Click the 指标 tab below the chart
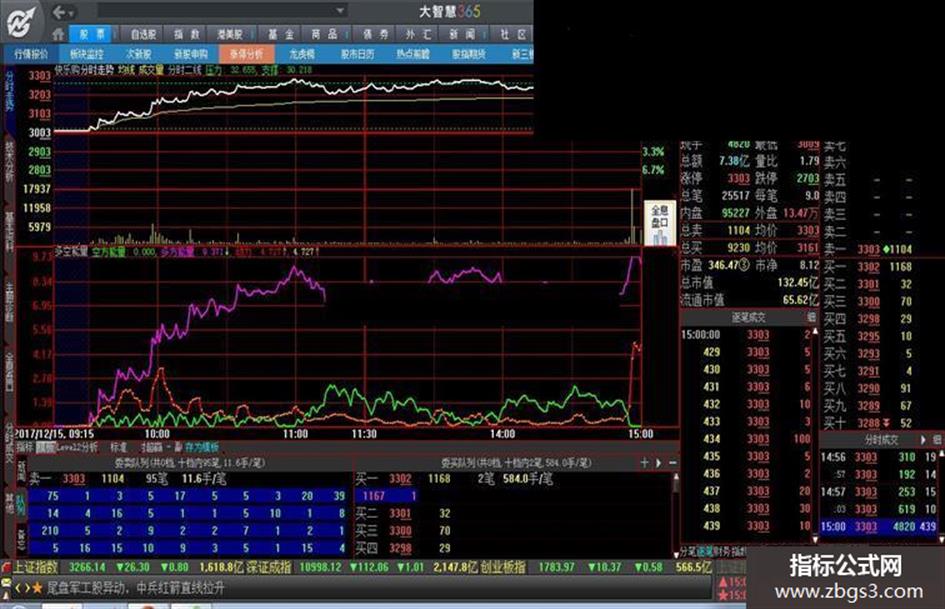The height and width of the screenshot is (609, 945). [x=25, y=447]
